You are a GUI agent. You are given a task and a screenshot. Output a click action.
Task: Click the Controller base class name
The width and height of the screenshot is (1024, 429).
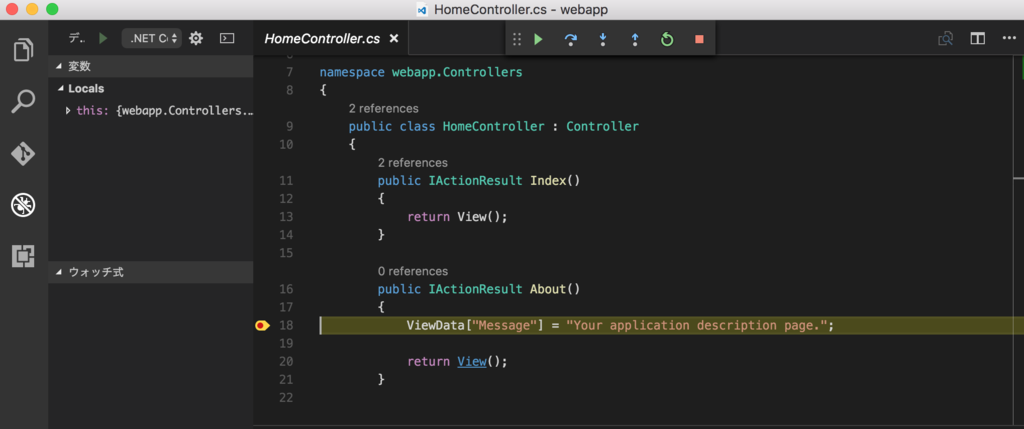pyautogui.click(x=602, y=127)
